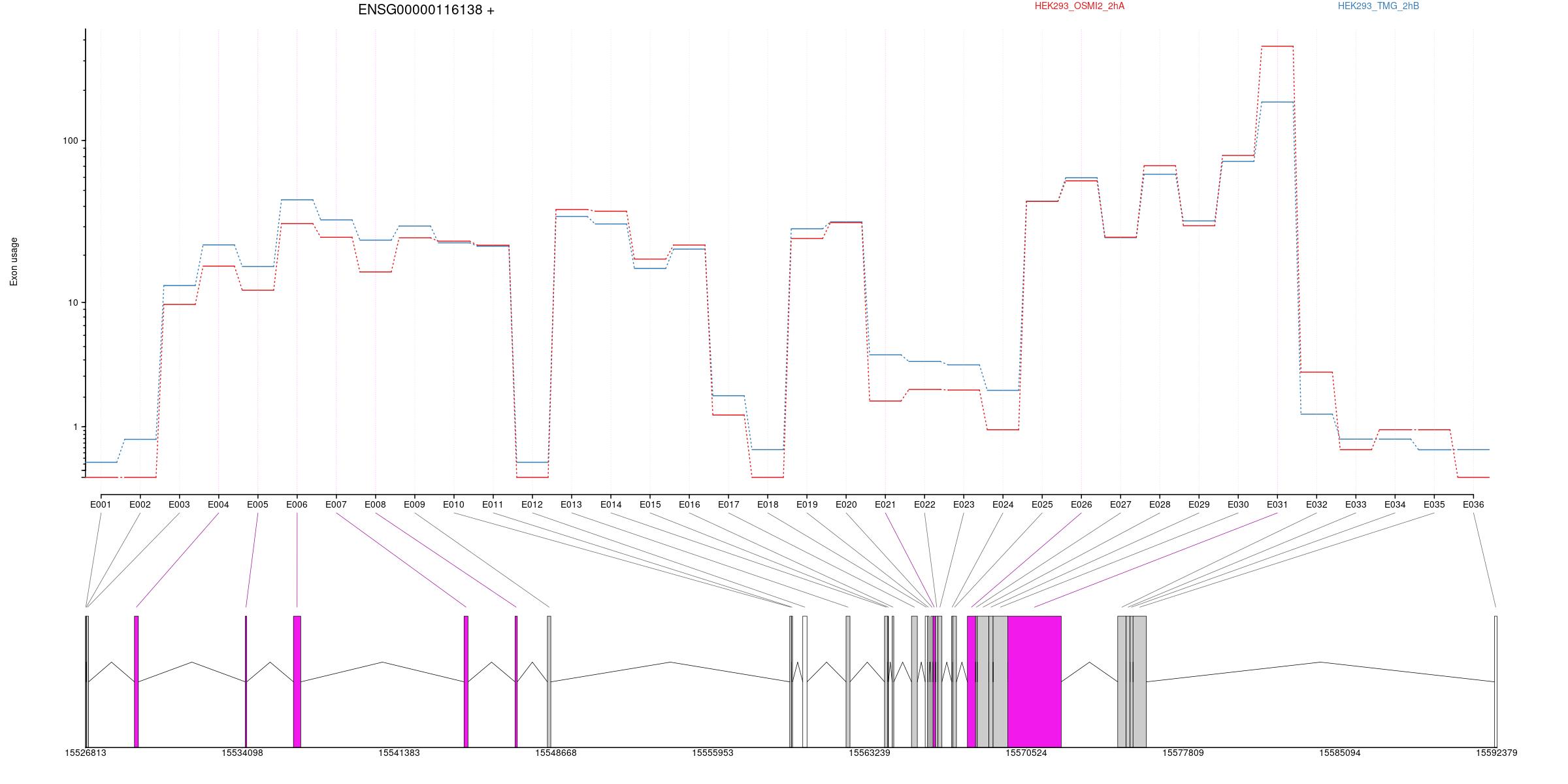1568x784 pixels.
Task: Select exon label E028
Action: pyautogui.click(x=1160, y=504)
